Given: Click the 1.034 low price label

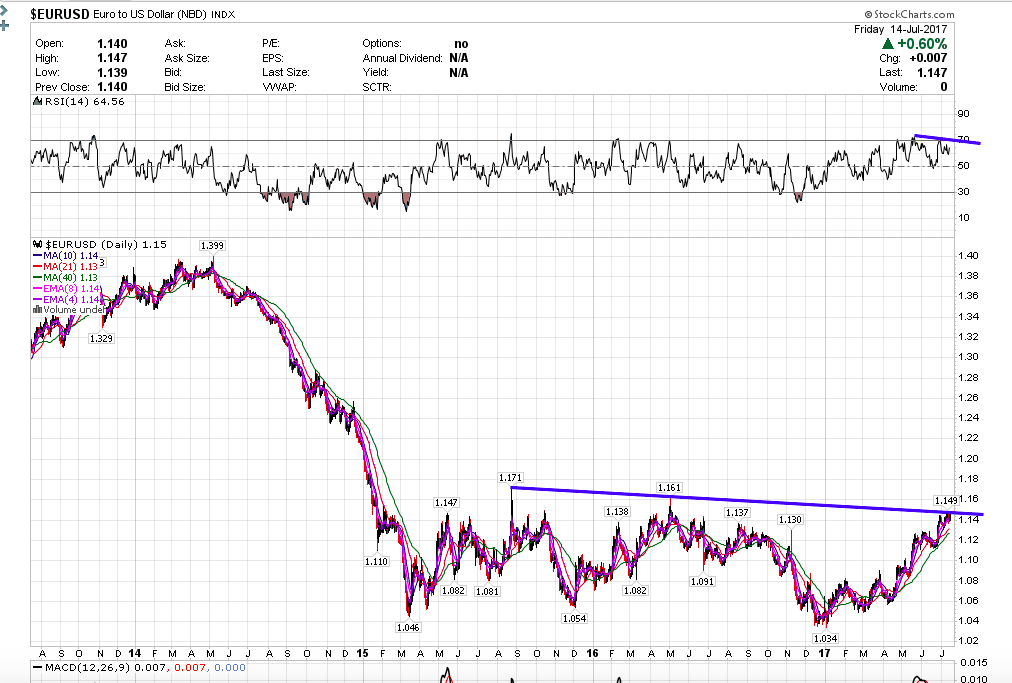Looking at the screenshot, I should pyautogui.click(x=825, y=638).
